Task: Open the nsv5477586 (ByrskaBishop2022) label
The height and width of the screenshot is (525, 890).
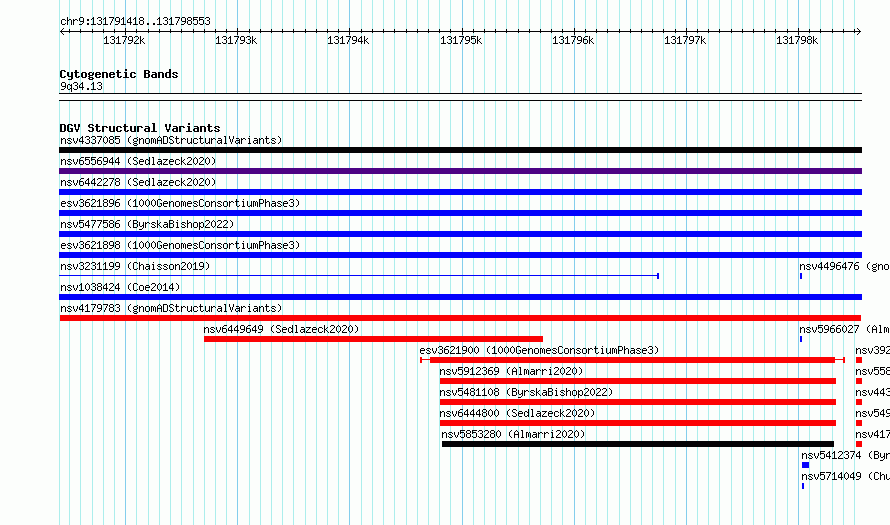Action: pos(147,224)
